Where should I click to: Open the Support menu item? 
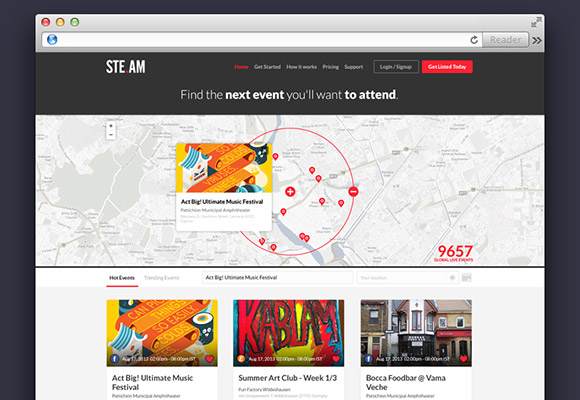click(x=354, y=67)
